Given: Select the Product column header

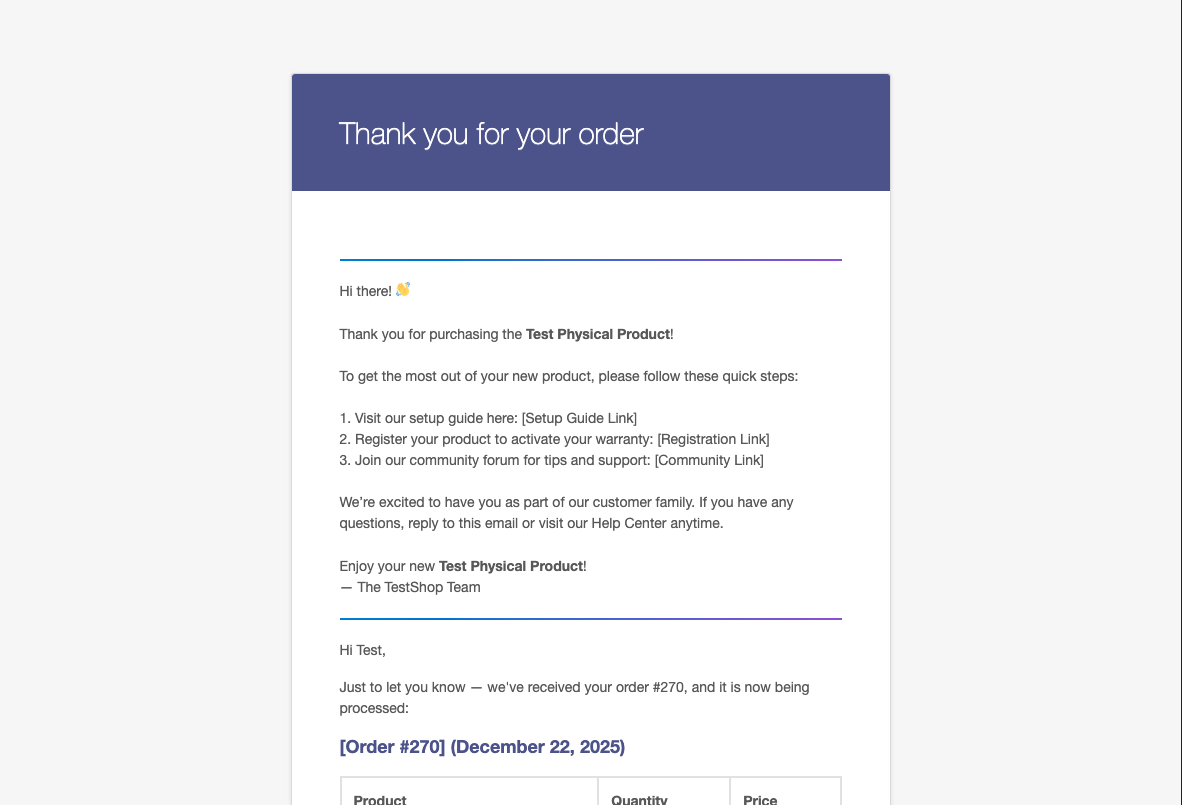Looking at the screenshot, I should (x=380, y=800).
